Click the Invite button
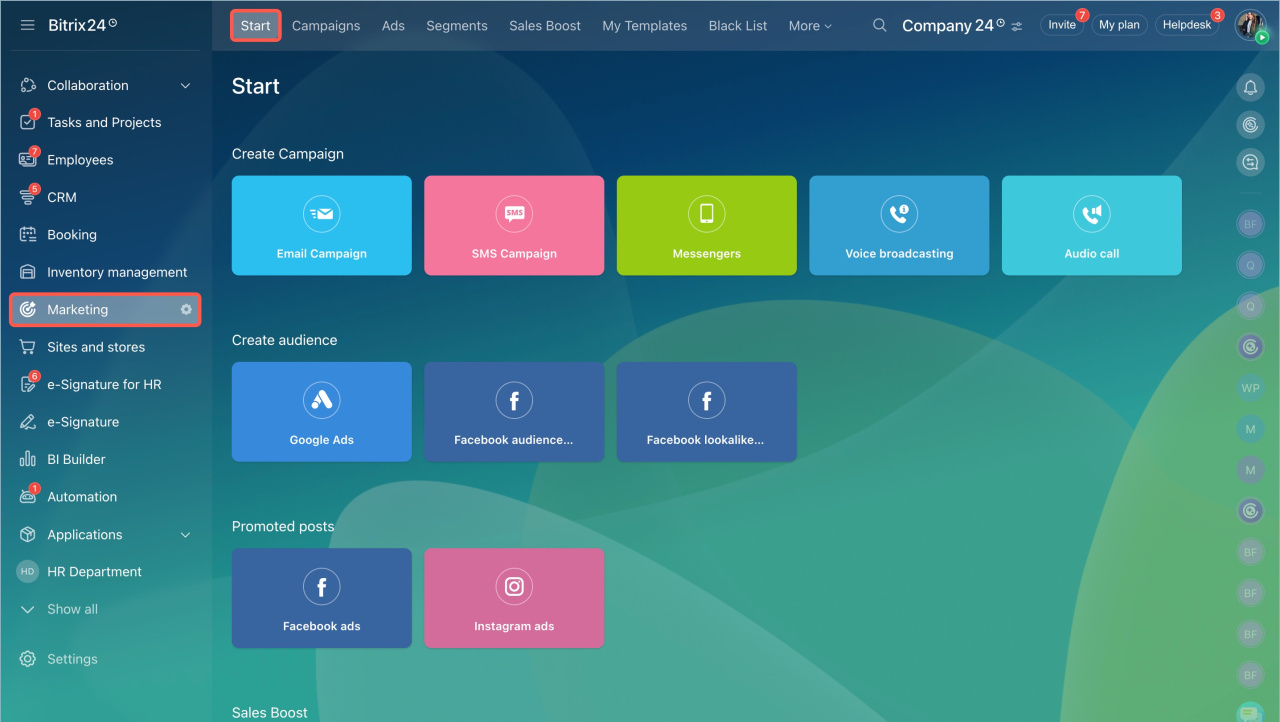Screen dimensions: 1280x722 click(1062, 25)
